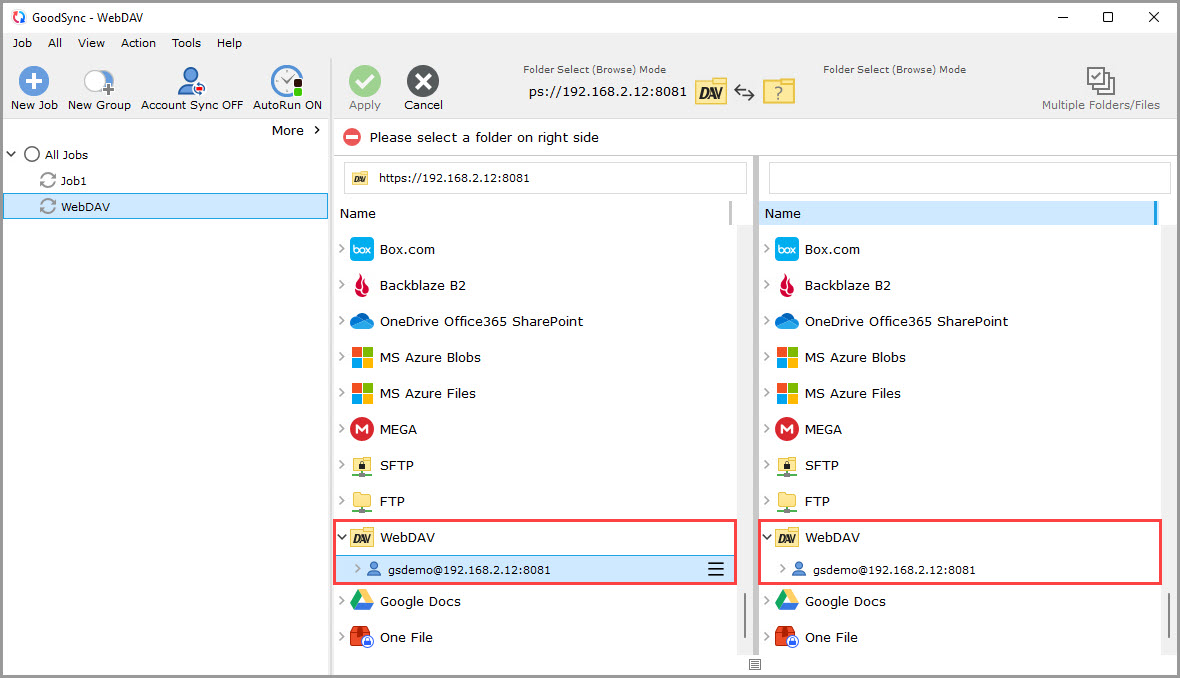1180x678 pixels.
Task: Click the Cancel X icon
Action: point(423,81)
